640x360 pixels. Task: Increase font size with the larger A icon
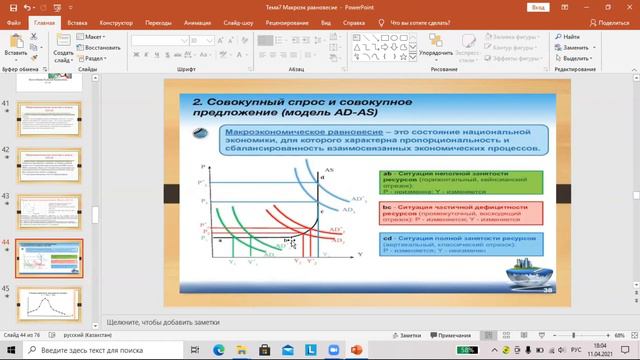[220, 40]
